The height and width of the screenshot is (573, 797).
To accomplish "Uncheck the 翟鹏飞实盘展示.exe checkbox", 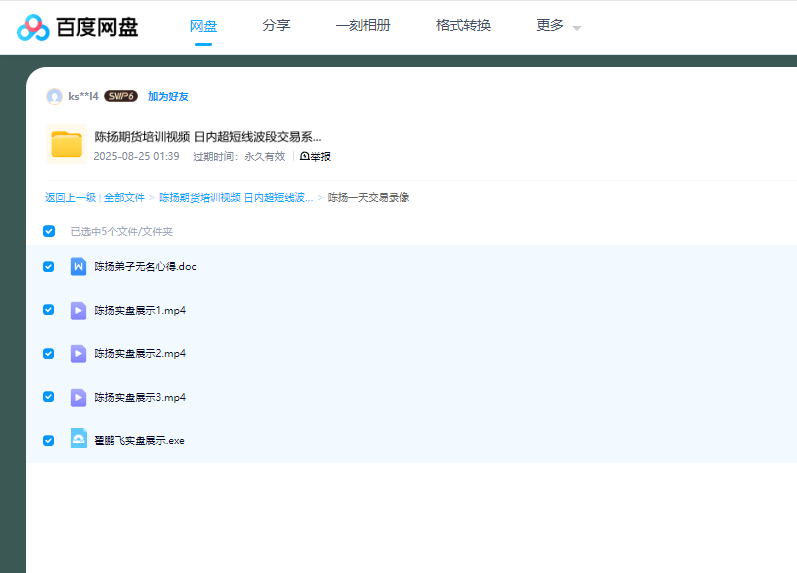I will coord(49,440).
